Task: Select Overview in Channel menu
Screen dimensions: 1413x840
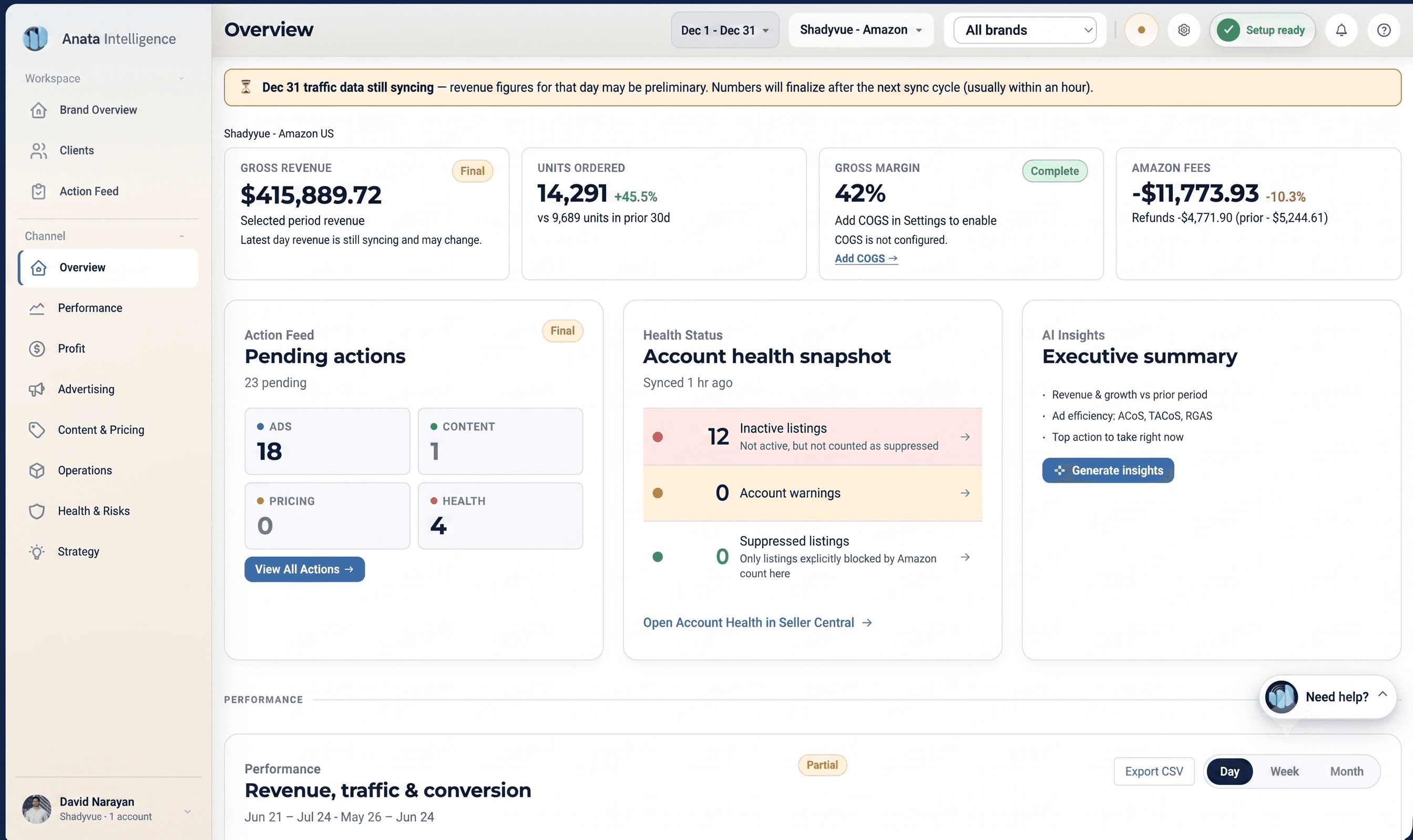Action: [x=108, y=268]
